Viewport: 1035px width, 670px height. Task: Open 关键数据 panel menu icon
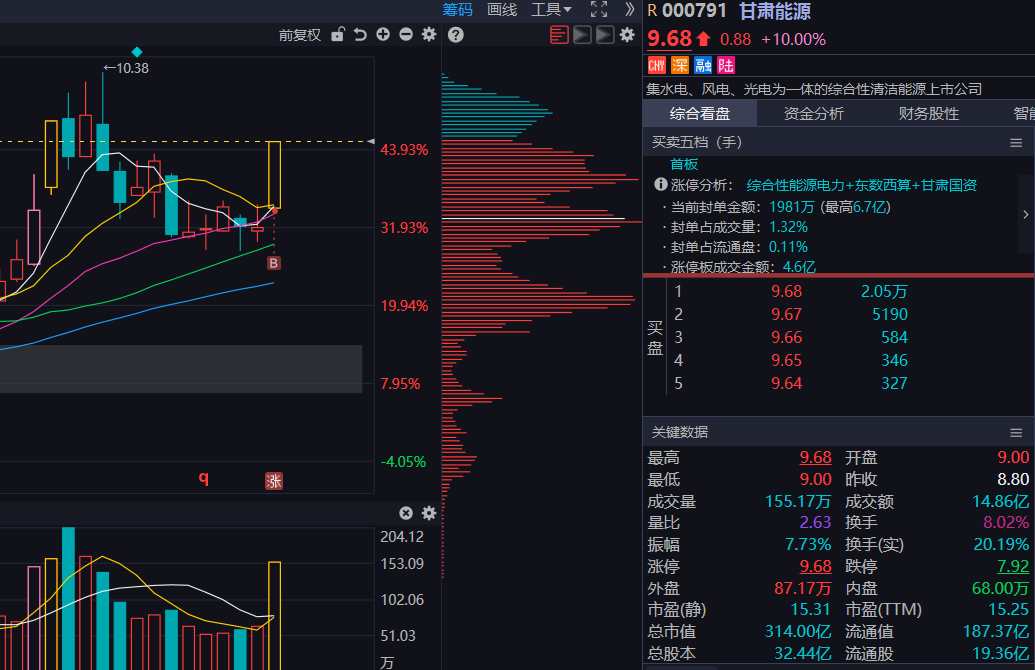tap(1016, 433)
